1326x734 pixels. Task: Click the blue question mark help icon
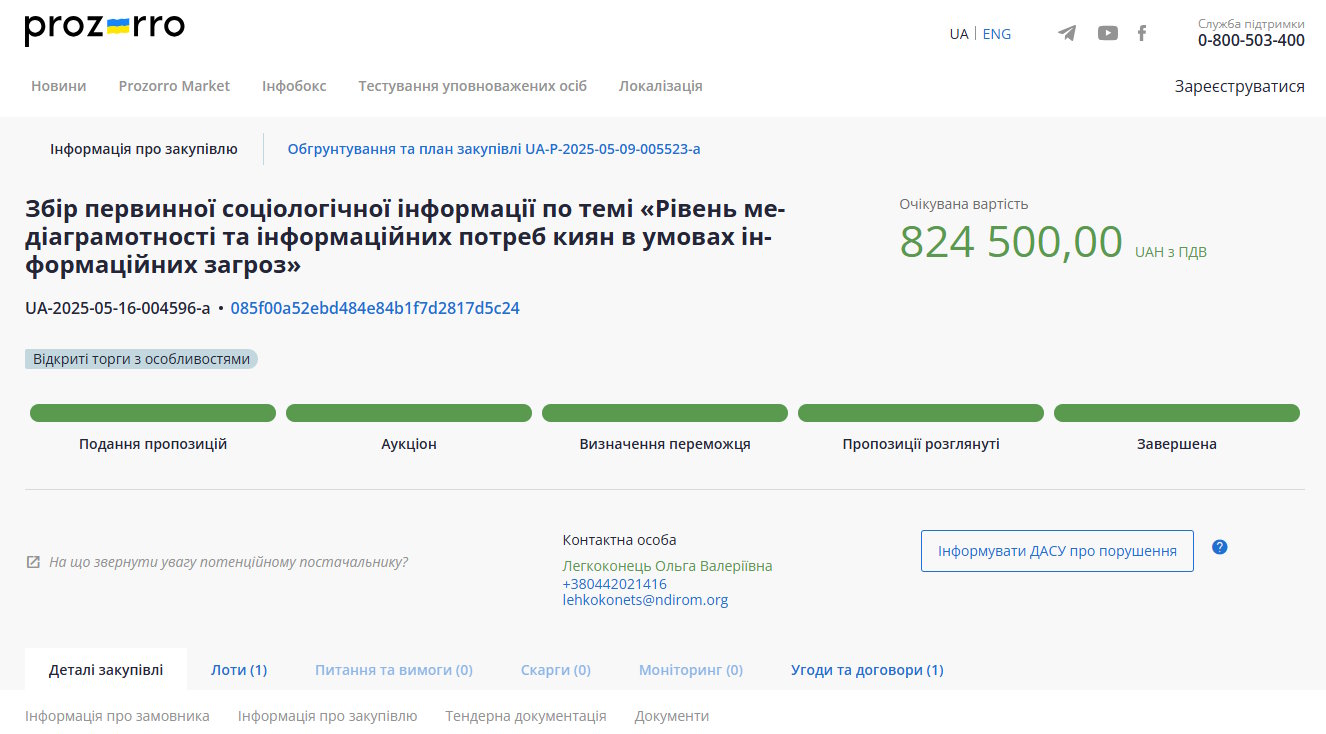1219,547
